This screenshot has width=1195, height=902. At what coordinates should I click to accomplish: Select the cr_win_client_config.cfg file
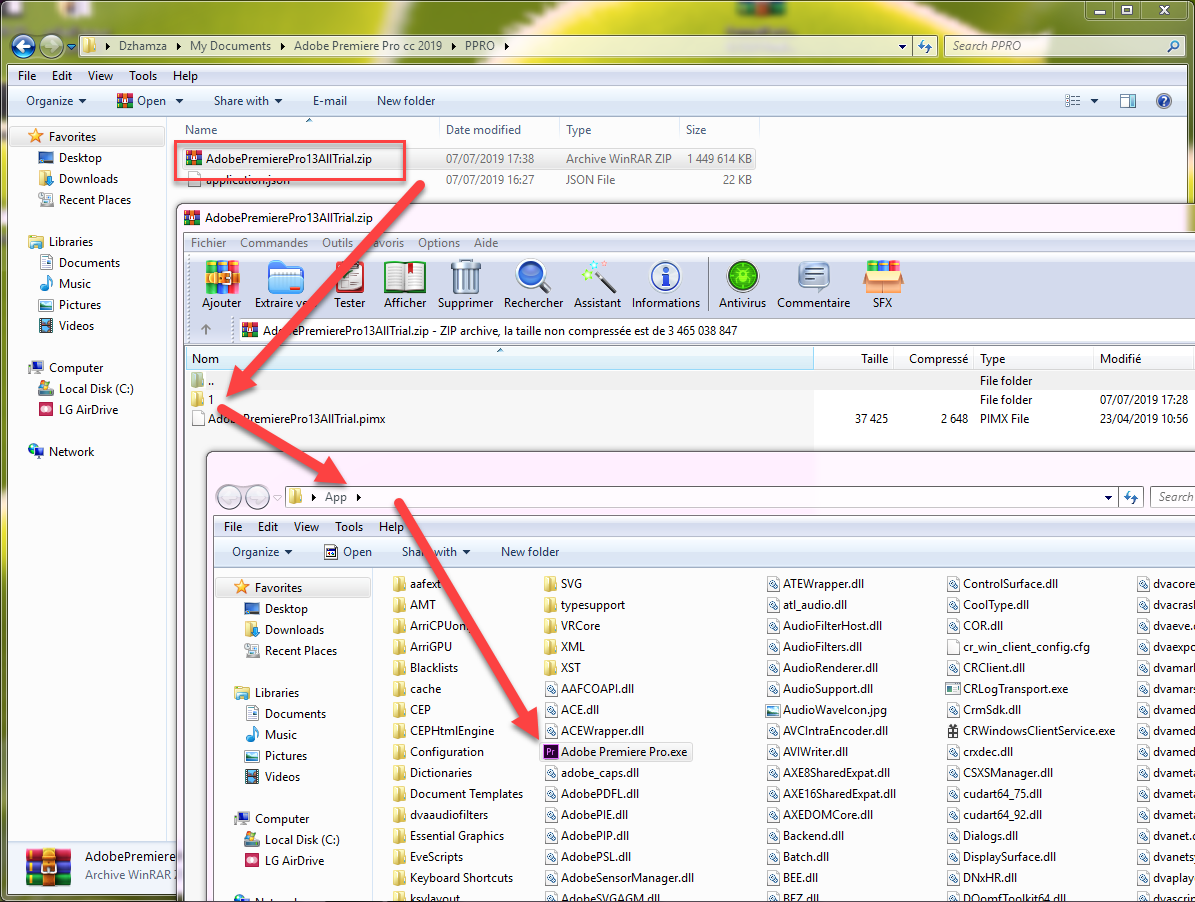[x=1017, y=647]
